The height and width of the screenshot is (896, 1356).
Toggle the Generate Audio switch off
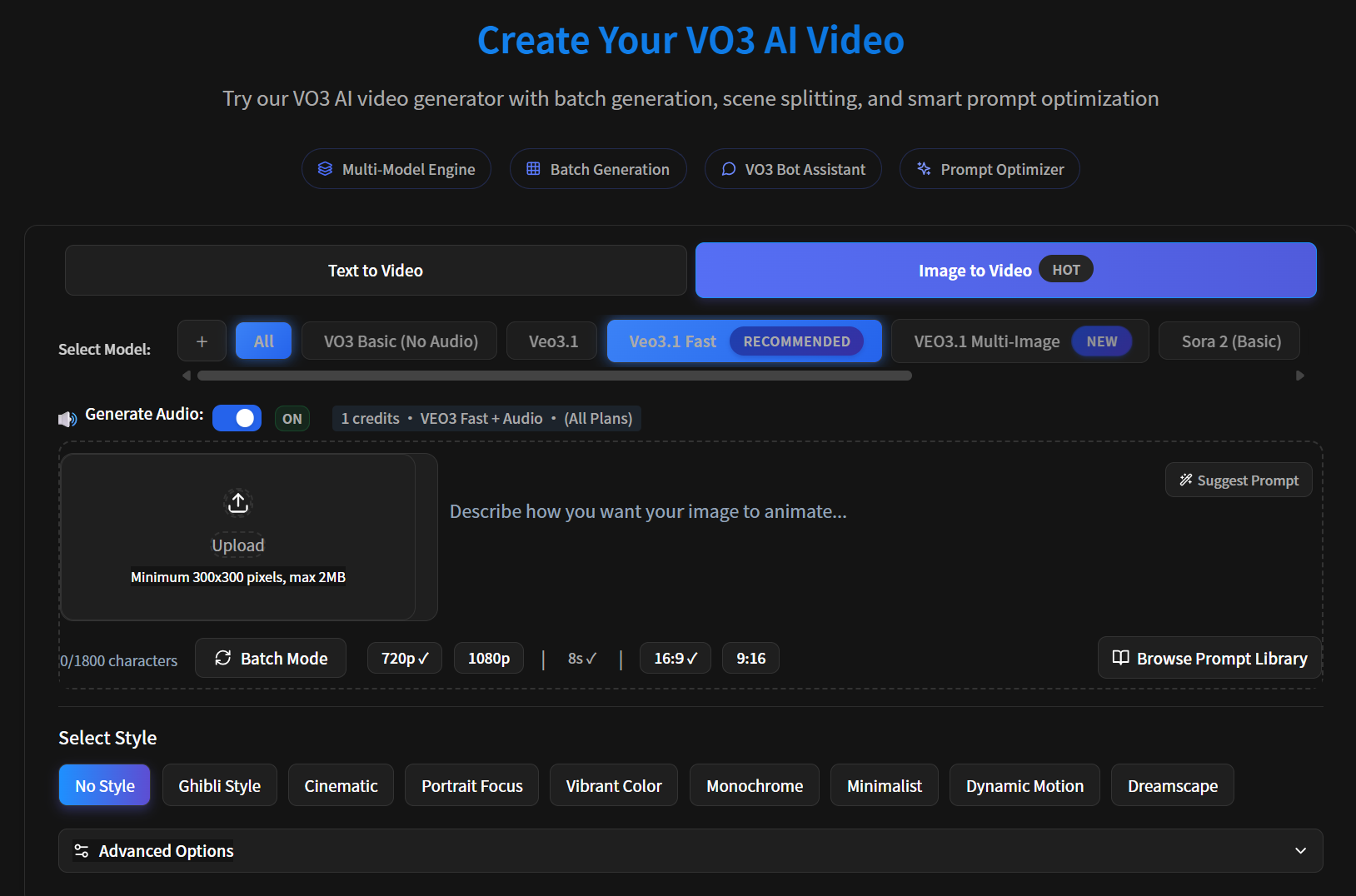237,418
